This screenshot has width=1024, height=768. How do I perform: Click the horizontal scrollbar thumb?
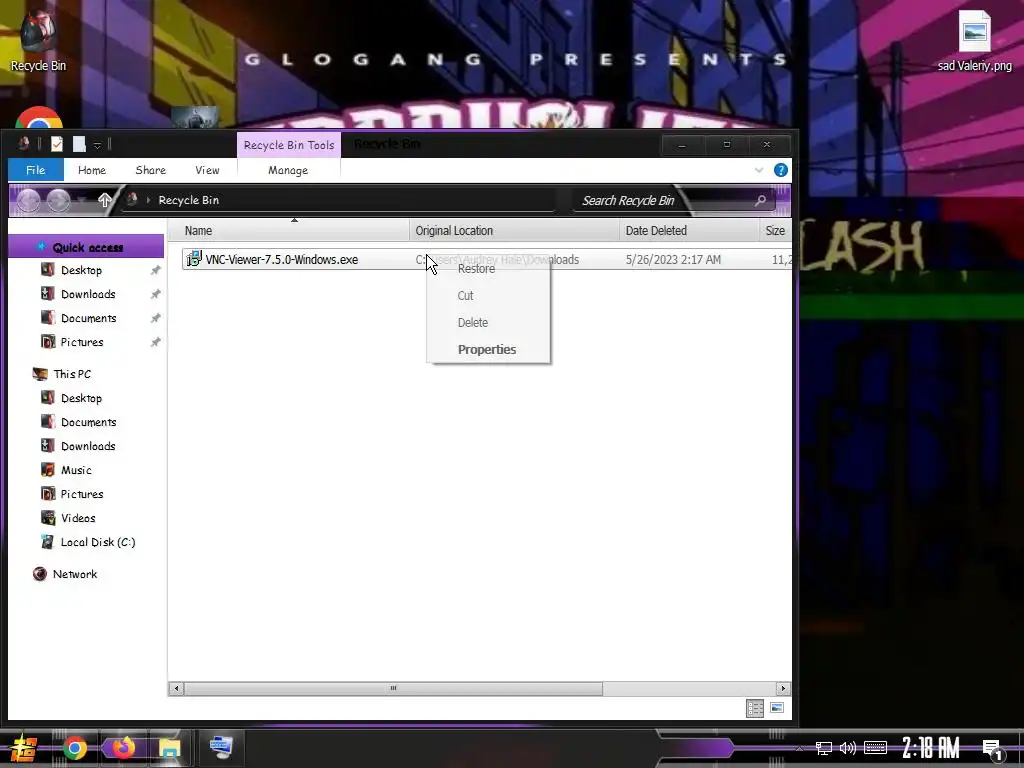[393, 688]
